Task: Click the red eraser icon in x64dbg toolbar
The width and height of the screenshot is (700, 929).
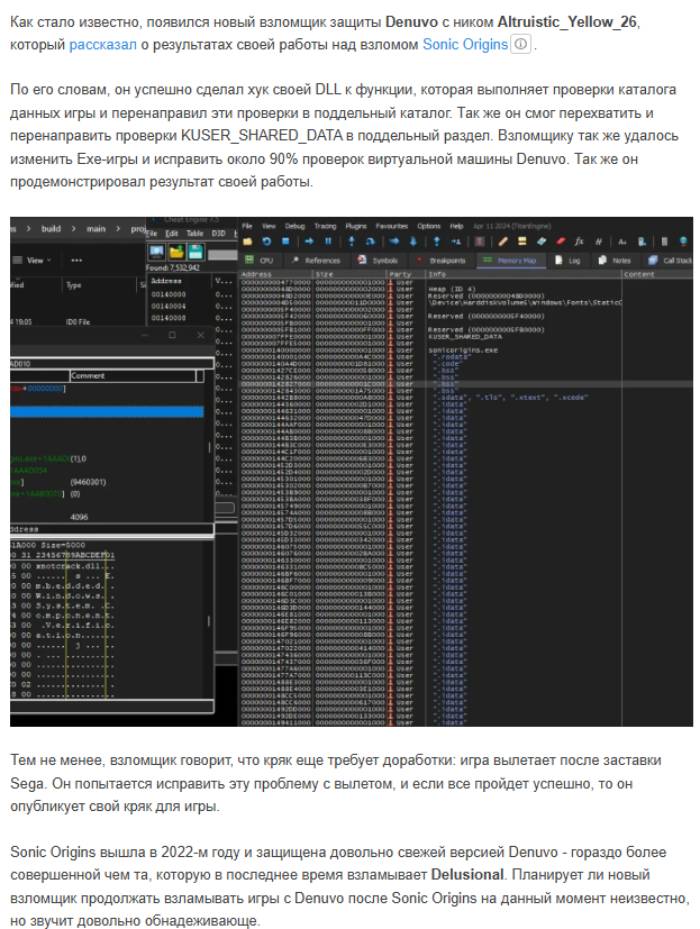Action: click(x=560, y=242)
